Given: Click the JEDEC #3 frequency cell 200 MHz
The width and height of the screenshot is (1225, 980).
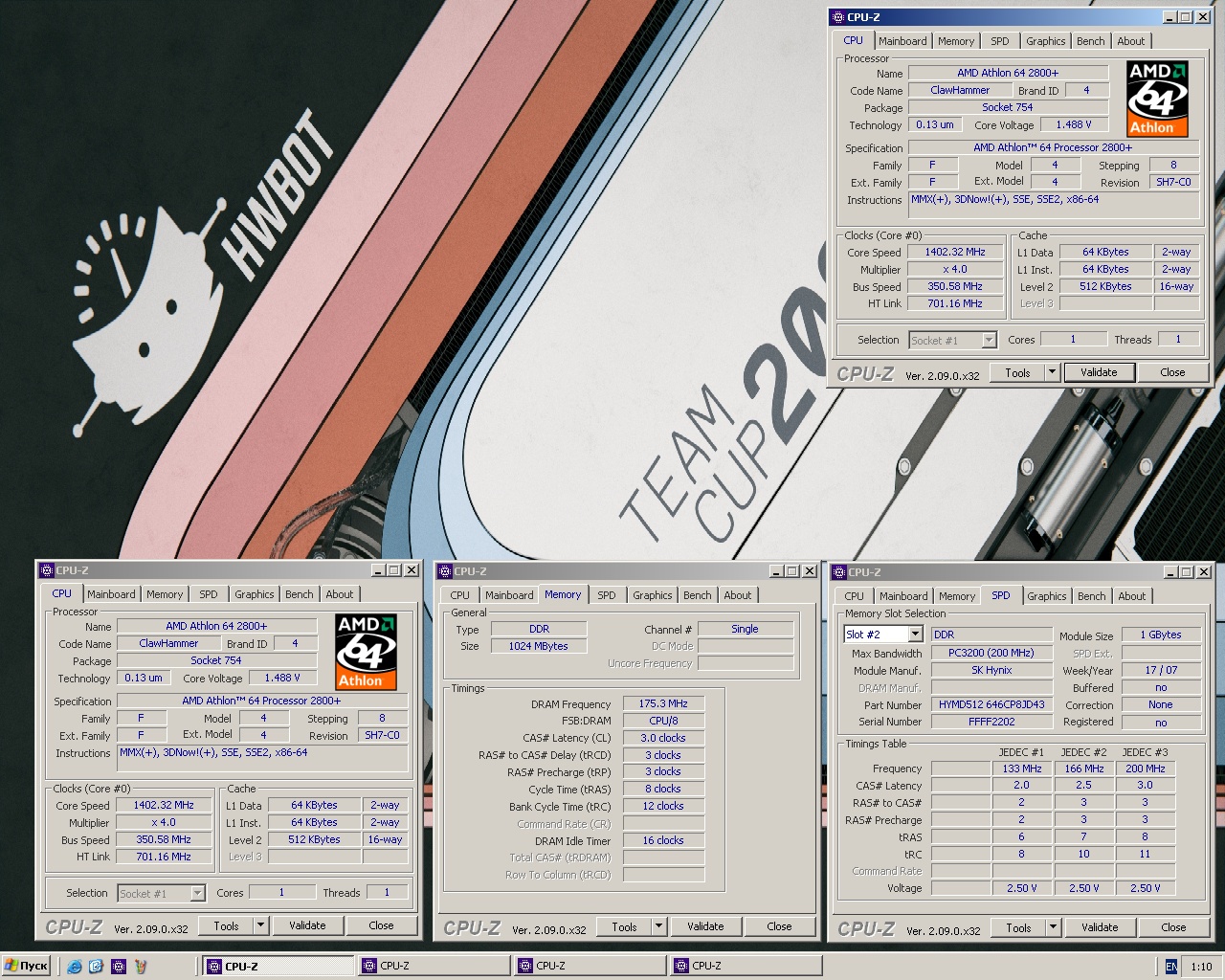Looking at the screenshot, I should tap(1145, 768).
